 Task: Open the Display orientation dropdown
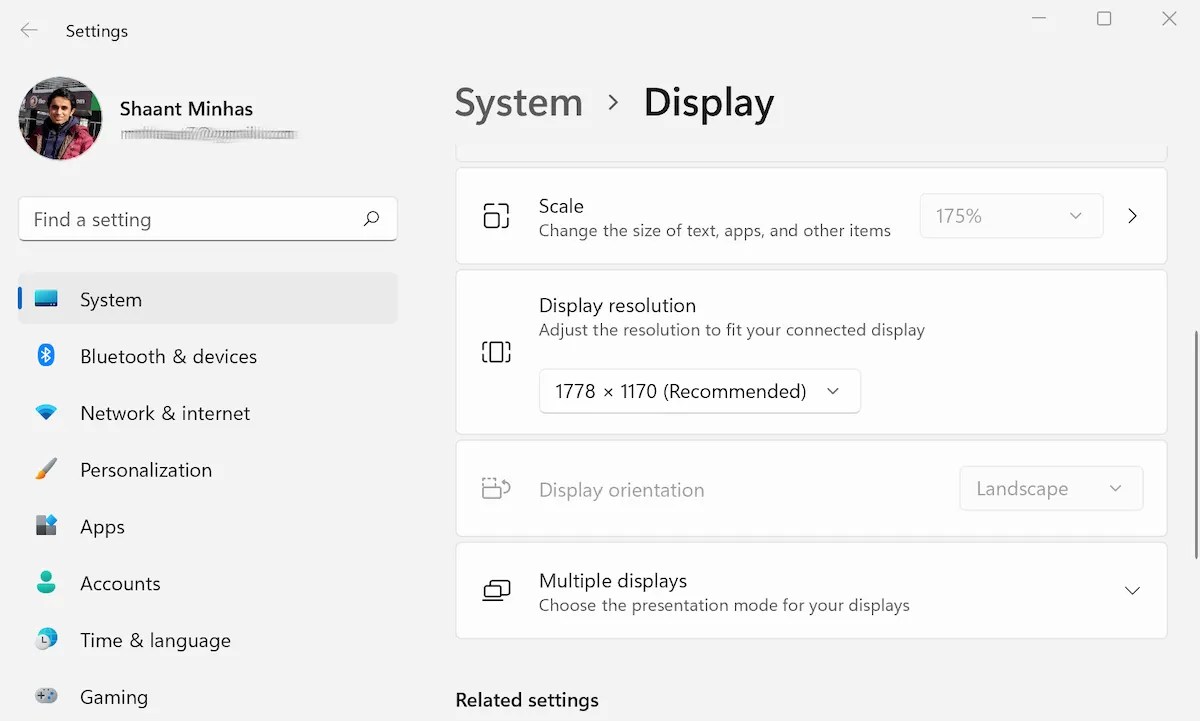1050,488
